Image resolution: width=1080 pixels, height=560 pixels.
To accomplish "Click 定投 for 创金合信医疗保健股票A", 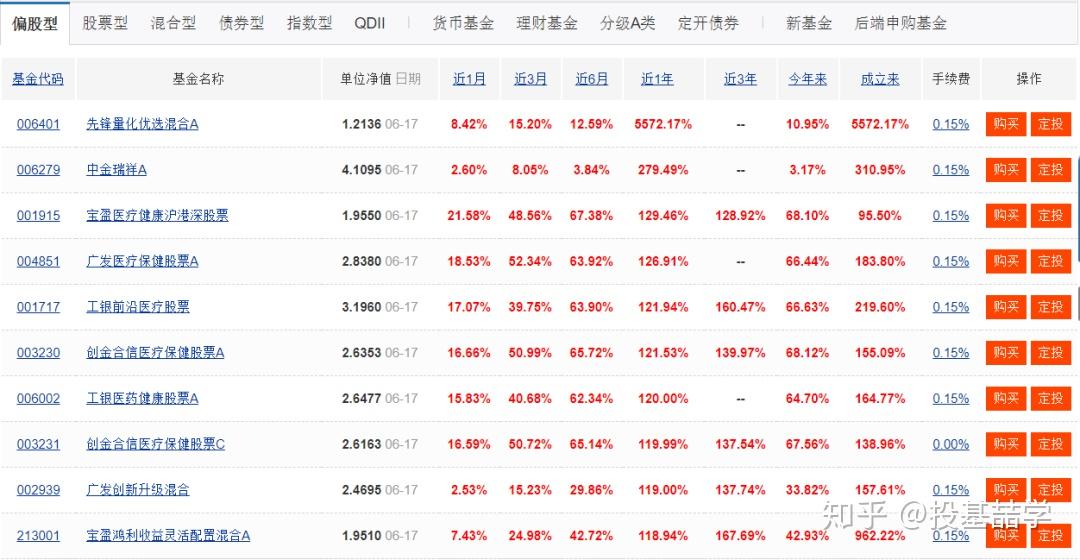I will 1050,353.
